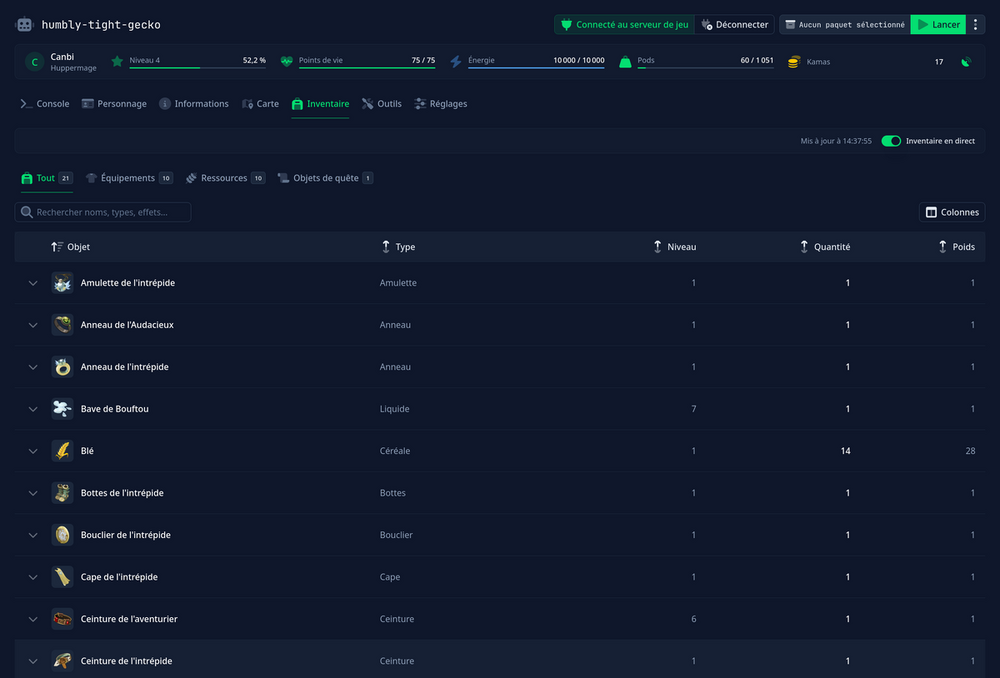Click the Cape de l'intrépide item icon
This screenshot has height=678, width=1000.
[62, 577]
